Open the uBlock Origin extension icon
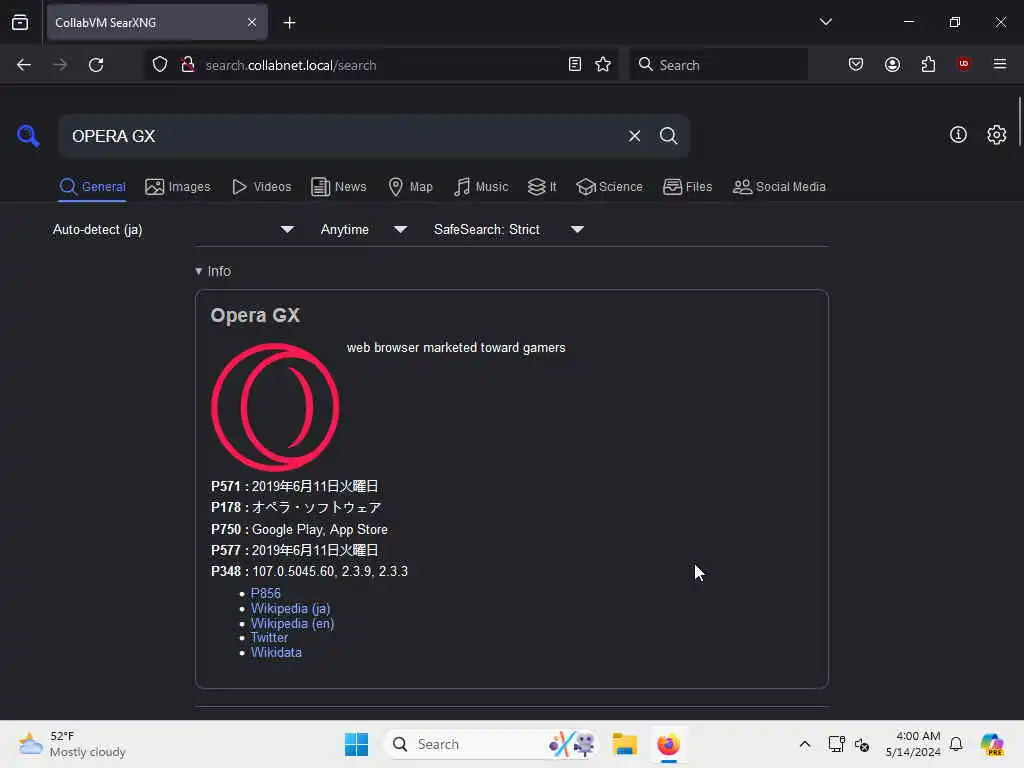Viewport: 1024px width, 768px height. [963, 64]
